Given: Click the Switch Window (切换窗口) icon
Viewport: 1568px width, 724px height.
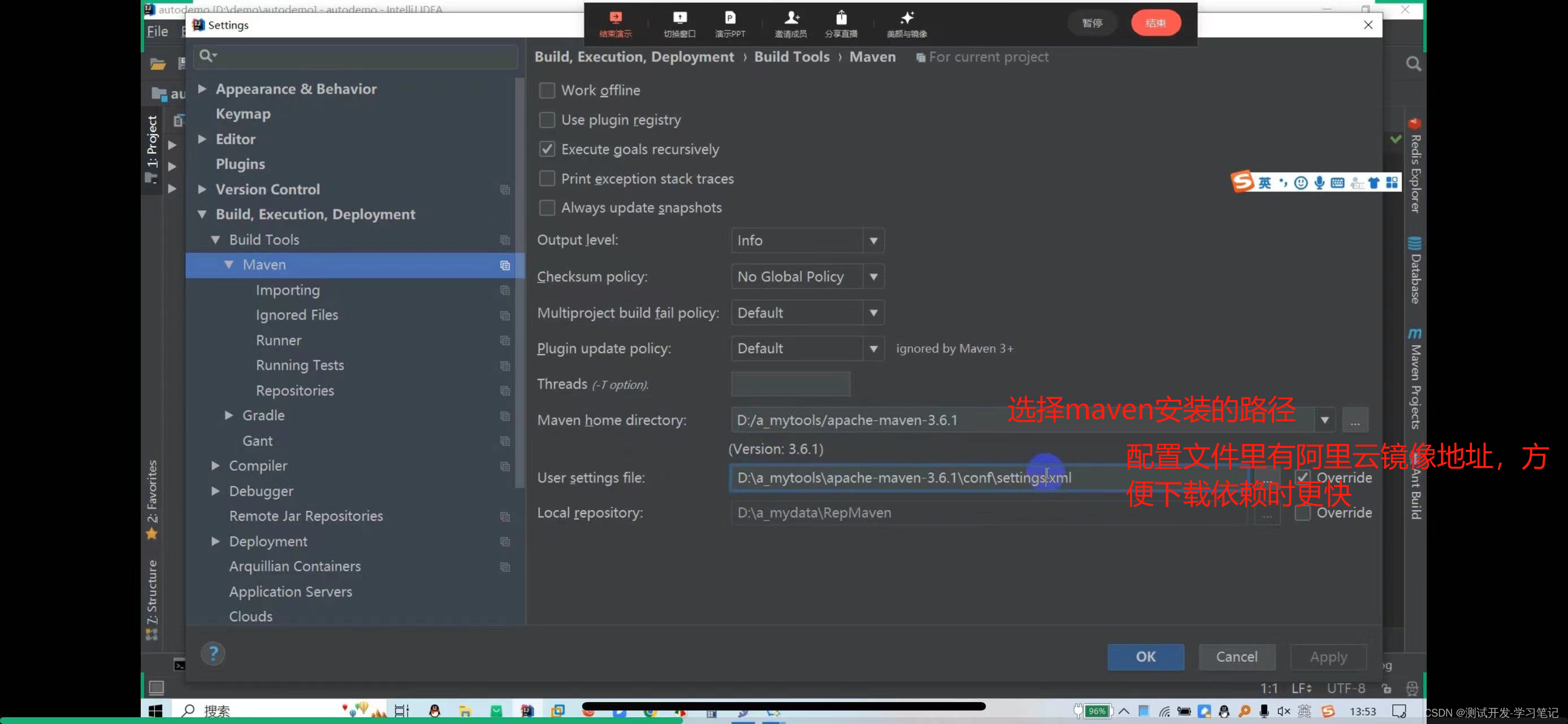Looking at the screenshot, I should [x=679, y=23].
